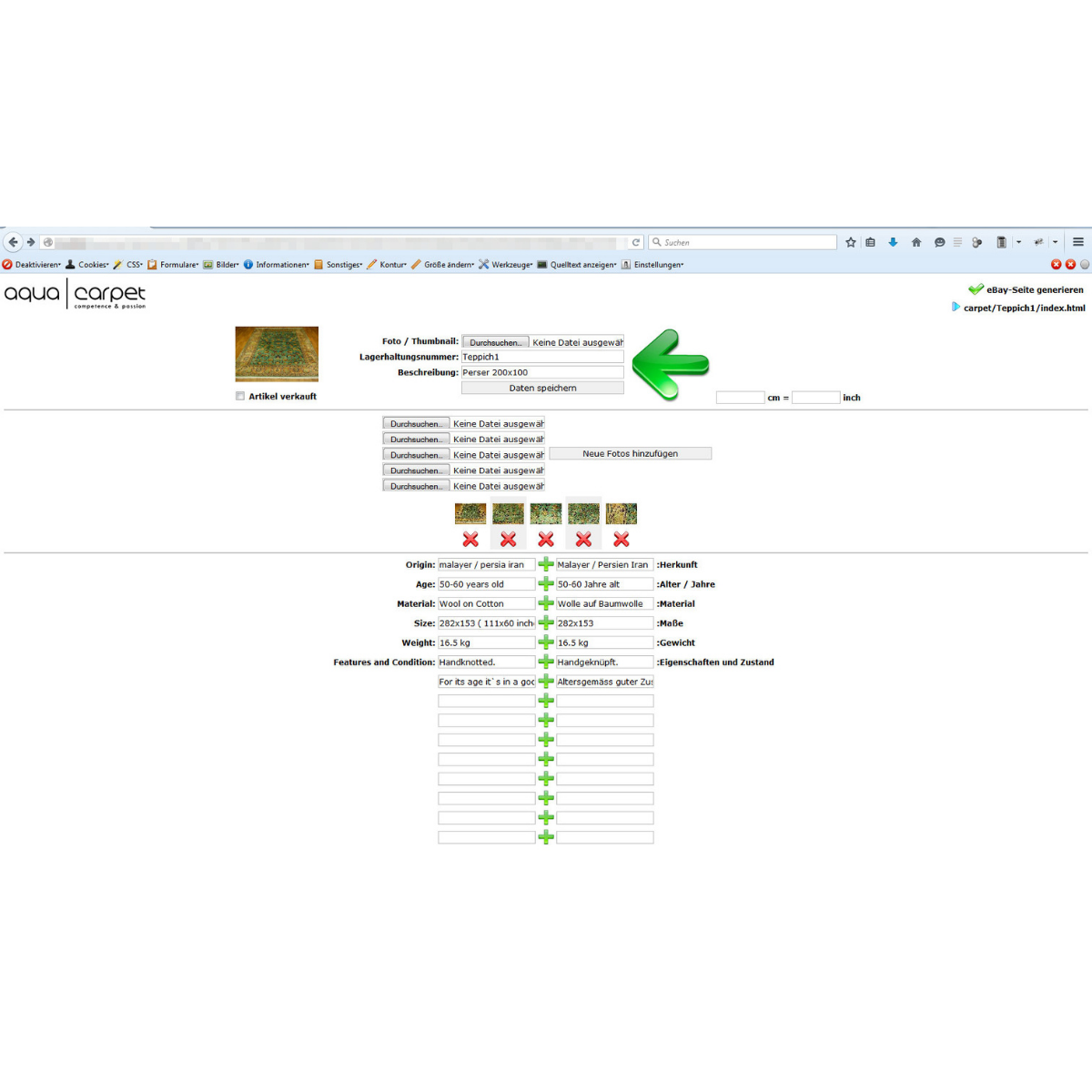1092x1092 pixels.
Task: Expand the Cookies dropdown in developer toolbar
Action: [93, 265]
